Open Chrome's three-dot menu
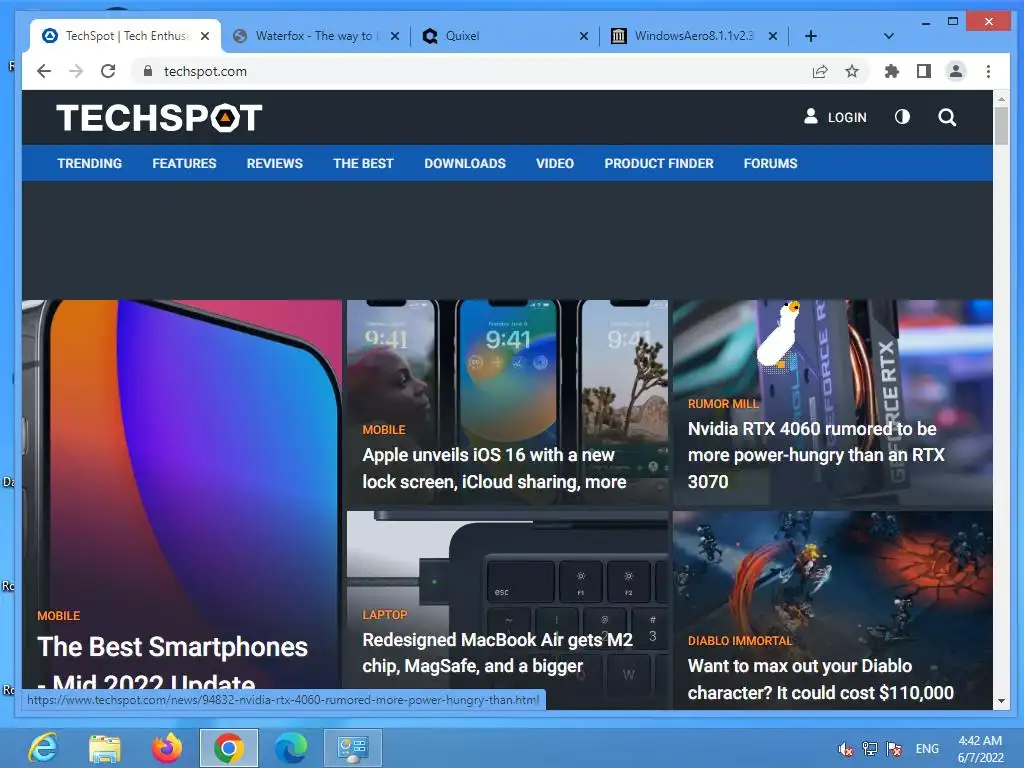 coord(988,71)
